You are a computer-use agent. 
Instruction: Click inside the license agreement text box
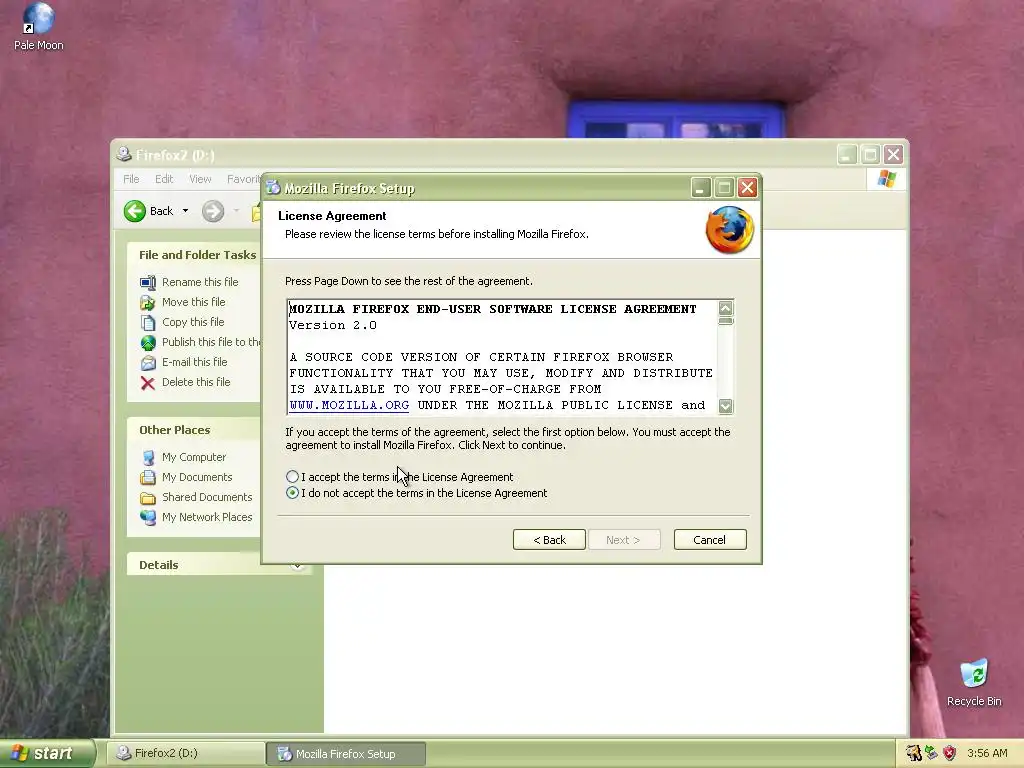[x=502, y=357]
